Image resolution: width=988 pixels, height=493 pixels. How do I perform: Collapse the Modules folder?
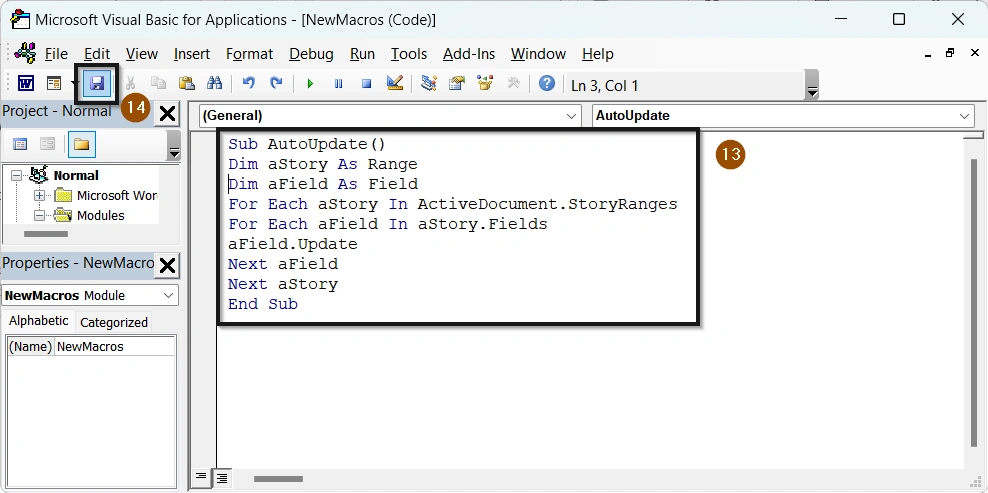[40, 216]
